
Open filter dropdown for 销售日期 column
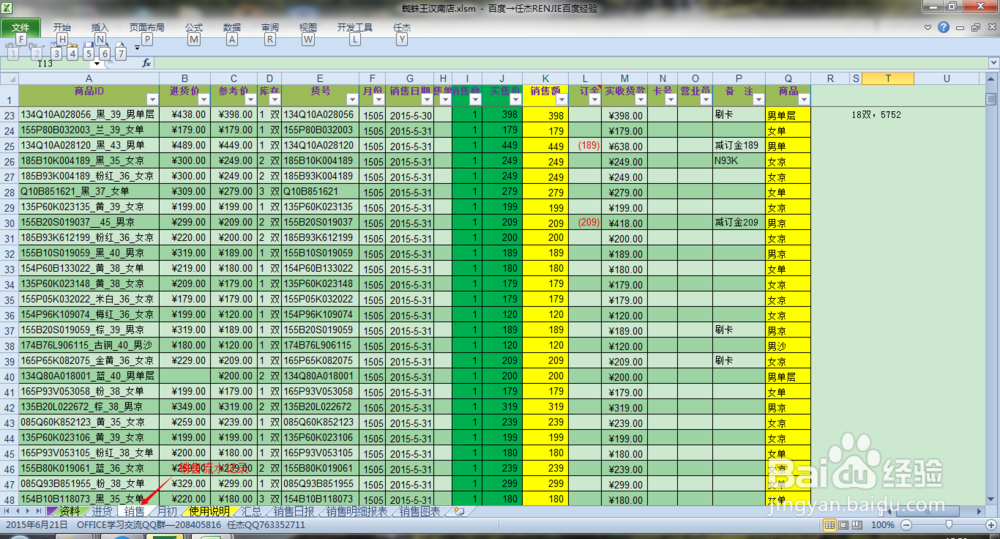click(x=427, y=100)
